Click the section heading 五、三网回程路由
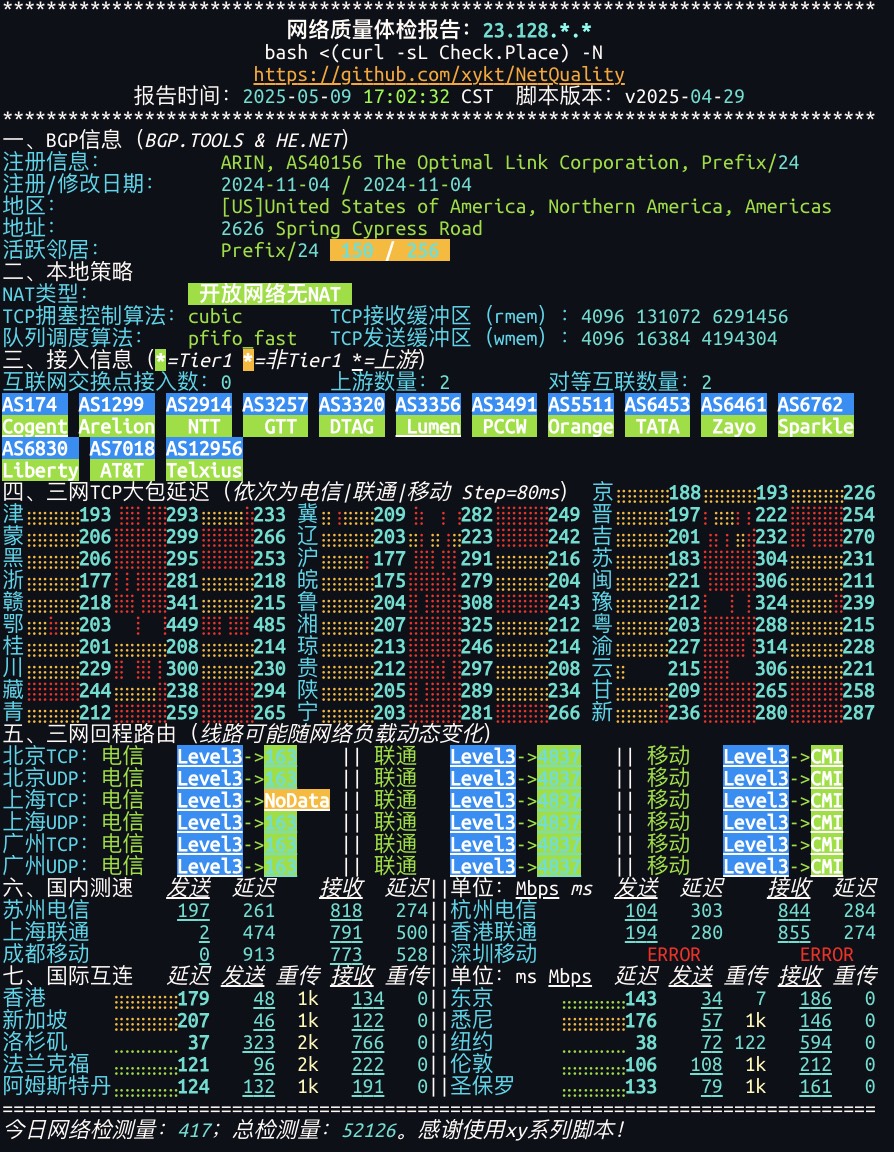894x1152 pixels. pyautogui.click(x=90, y=734)
